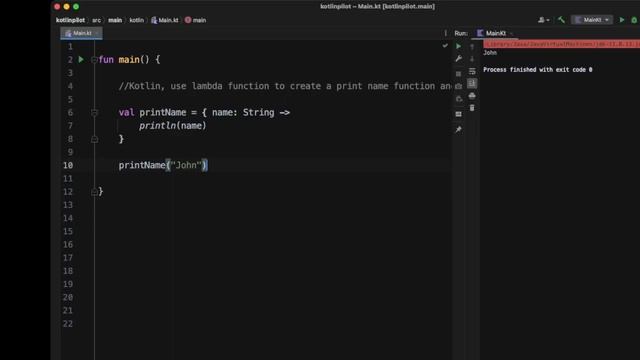Build project with the hammer icon
Screen dimensions: 640x360
[x=561, y=20]
